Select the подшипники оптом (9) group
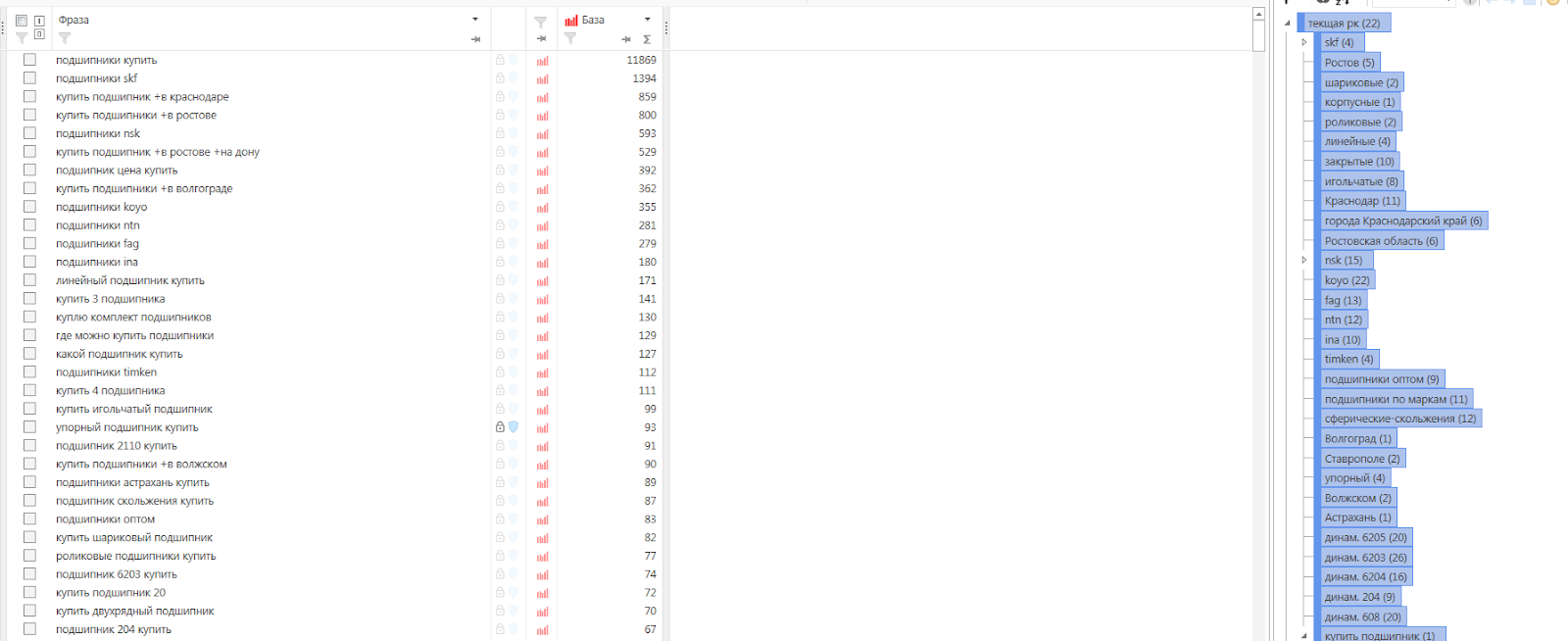 [1382, 379]
